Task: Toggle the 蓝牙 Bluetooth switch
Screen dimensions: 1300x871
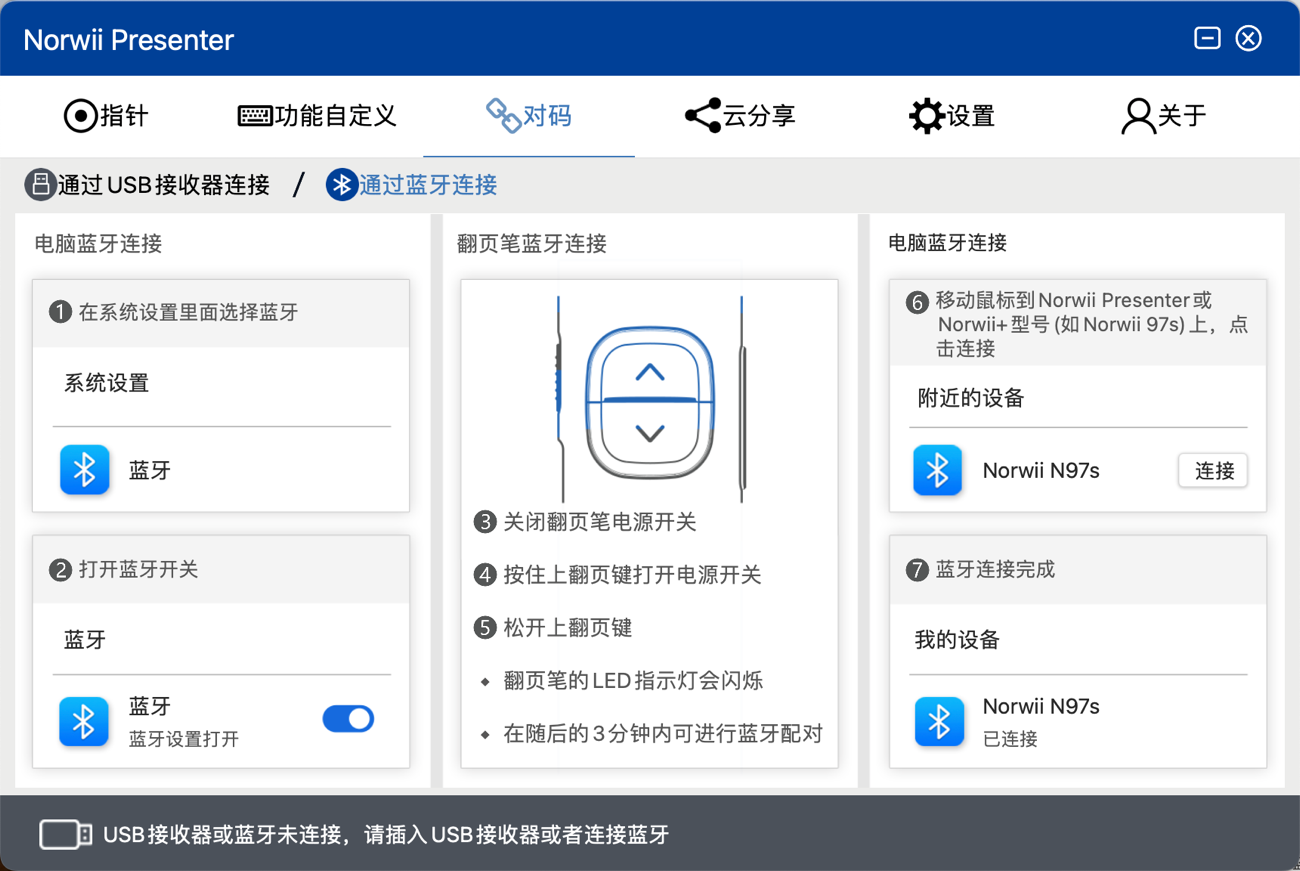Action: point(348,719)
